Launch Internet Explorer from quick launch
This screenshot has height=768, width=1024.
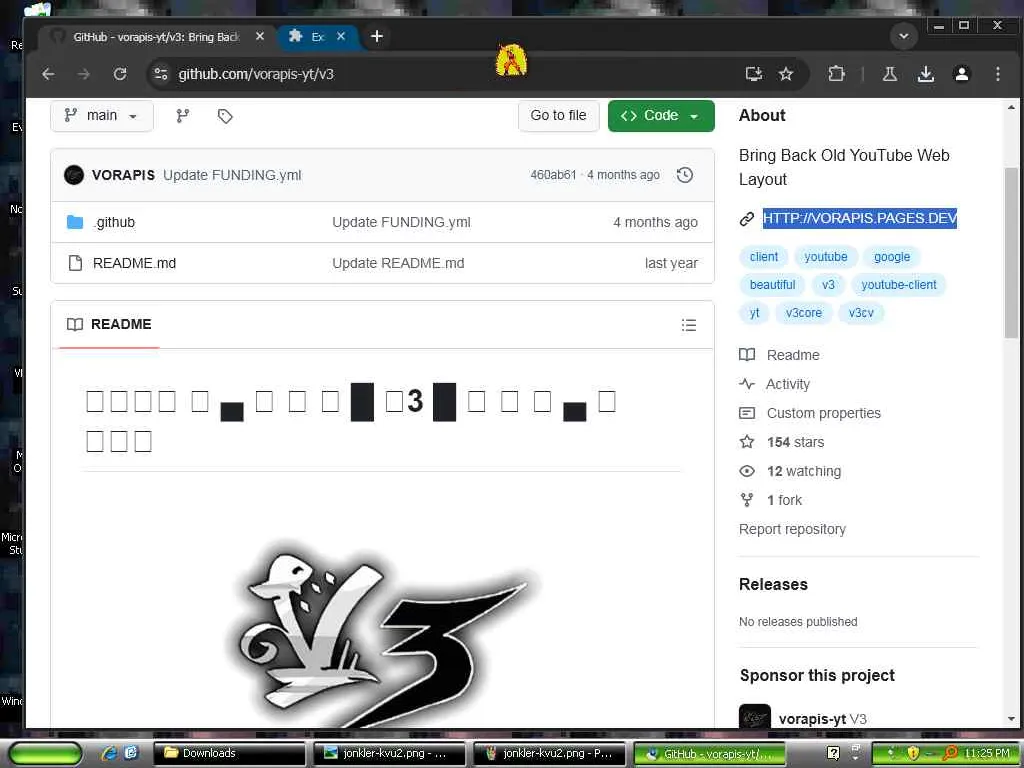tap(108, 754)
